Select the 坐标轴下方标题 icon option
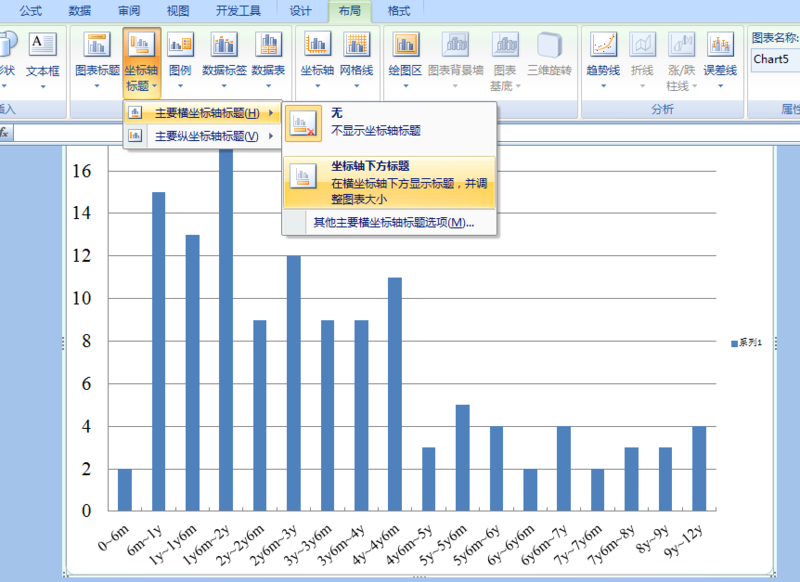This screenshot has width=800, height=582. coord(304,177)
